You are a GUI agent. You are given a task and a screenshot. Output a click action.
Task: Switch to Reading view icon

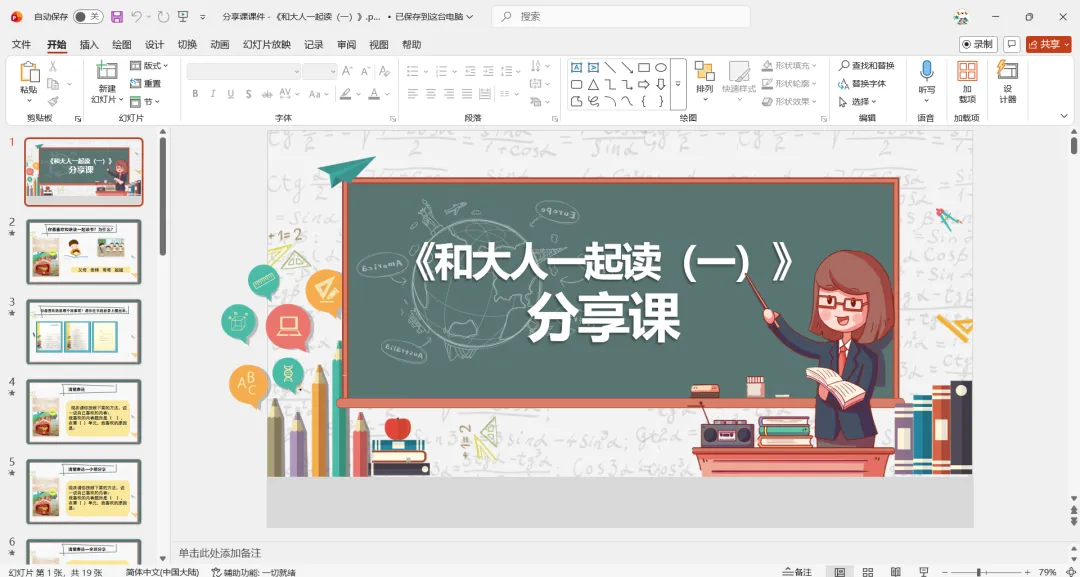(x=895, y=571)
